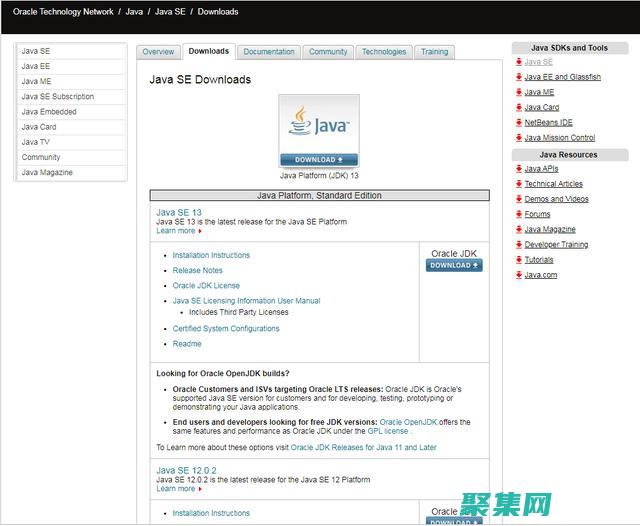
Task: Click the red arrow after Java SE 12.0.2 Learn more
Action: [200, 489]
